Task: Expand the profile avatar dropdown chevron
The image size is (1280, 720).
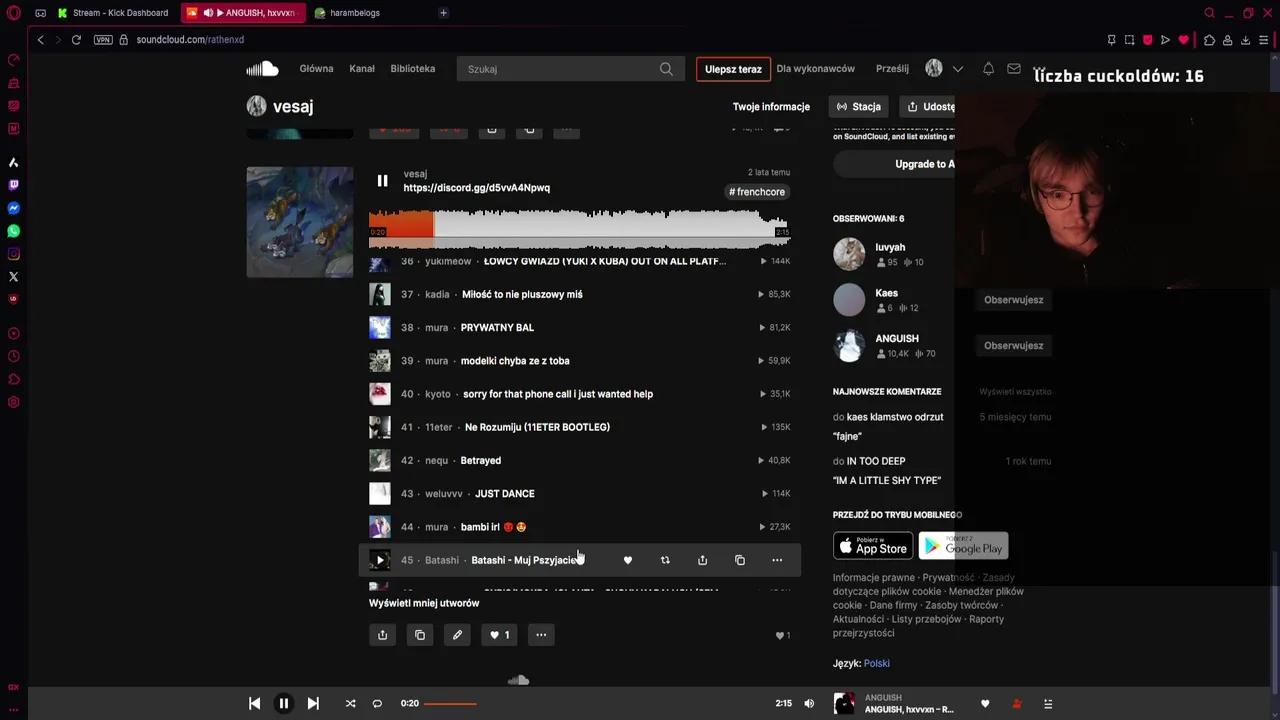Action: pos(958,69)
